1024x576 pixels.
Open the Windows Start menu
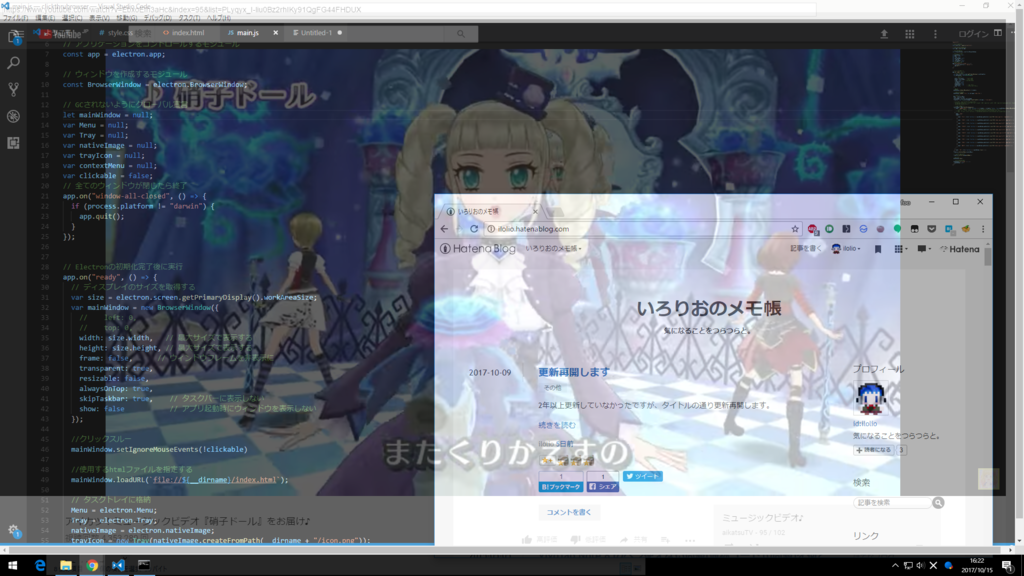point(12,566)
